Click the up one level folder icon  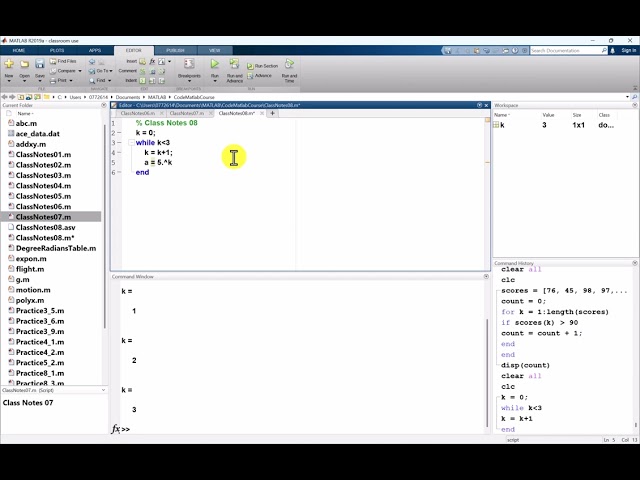(21, 97)
